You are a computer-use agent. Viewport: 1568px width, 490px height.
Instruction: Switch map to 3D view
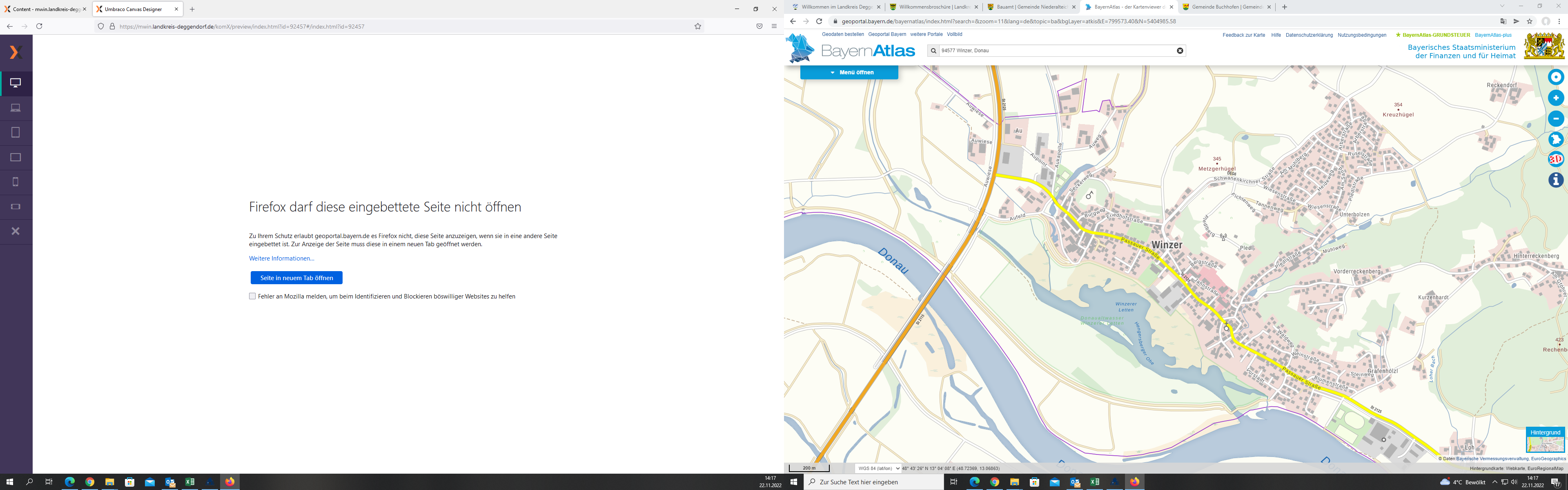click(x=1555, y=160)
